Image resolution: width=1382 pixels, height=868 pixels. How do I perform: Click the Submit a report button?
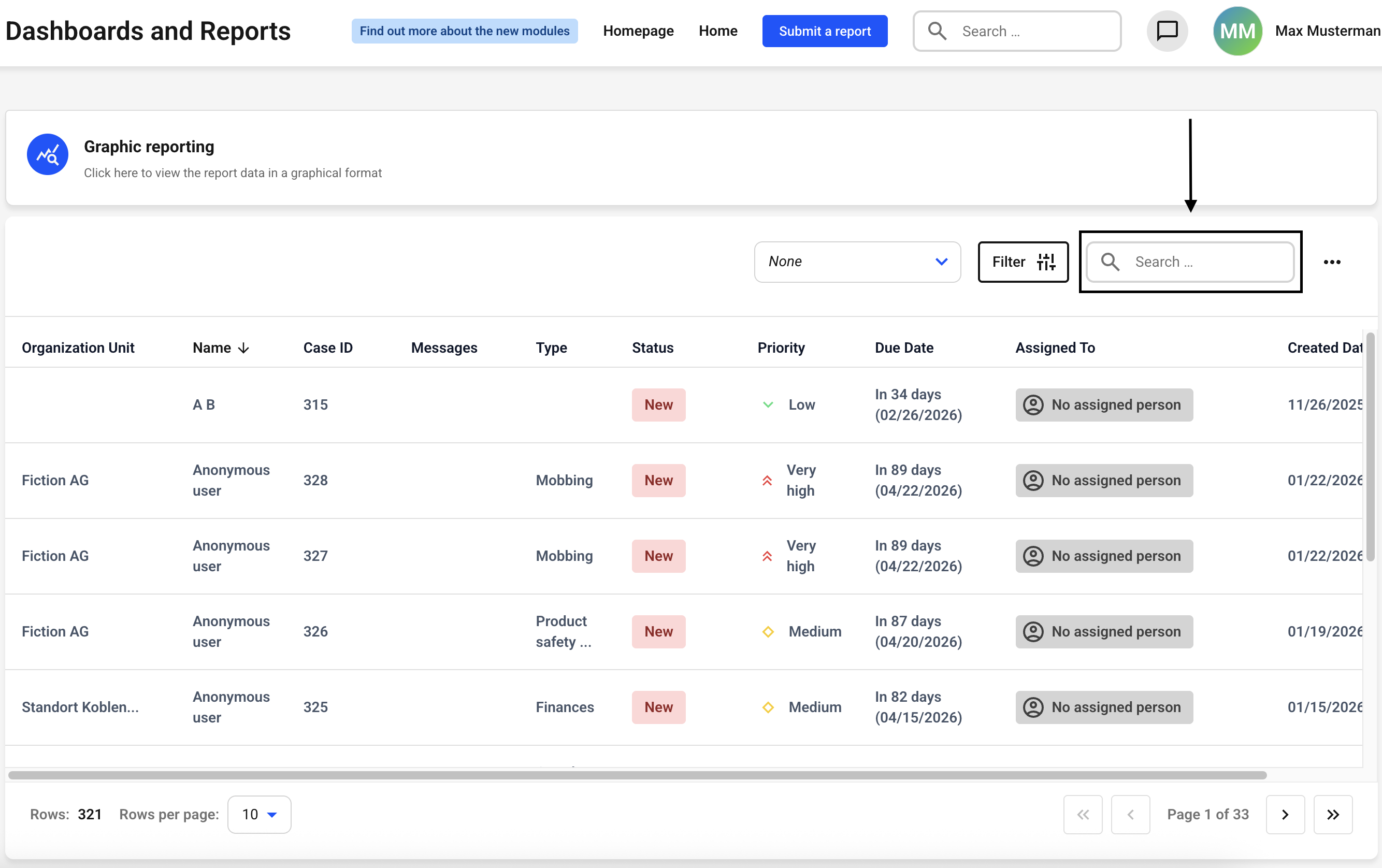pos(824,31)
